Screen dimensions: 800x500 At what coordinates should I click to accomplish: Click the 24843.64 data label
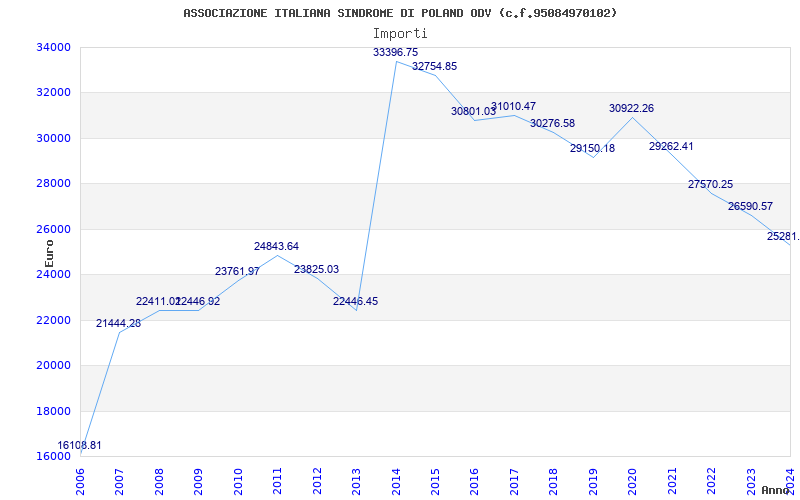(x=277, y=246)
